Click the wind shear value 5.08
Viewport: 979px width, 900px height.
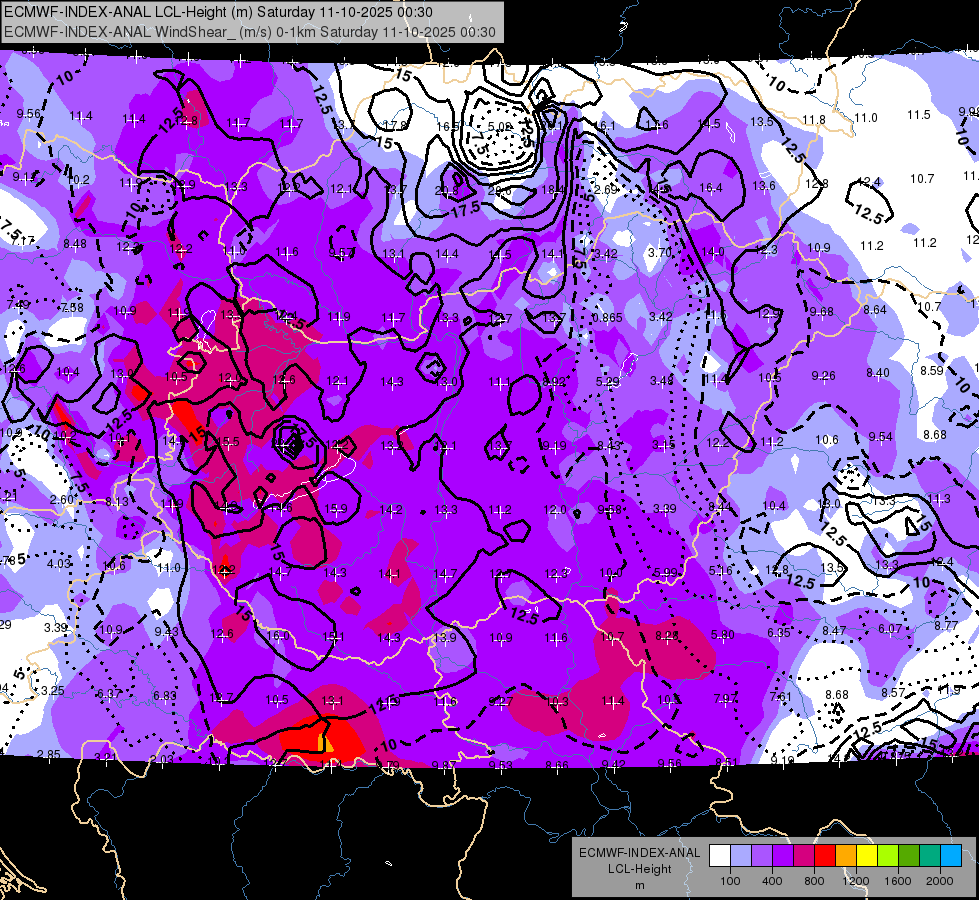pos(499,127)
